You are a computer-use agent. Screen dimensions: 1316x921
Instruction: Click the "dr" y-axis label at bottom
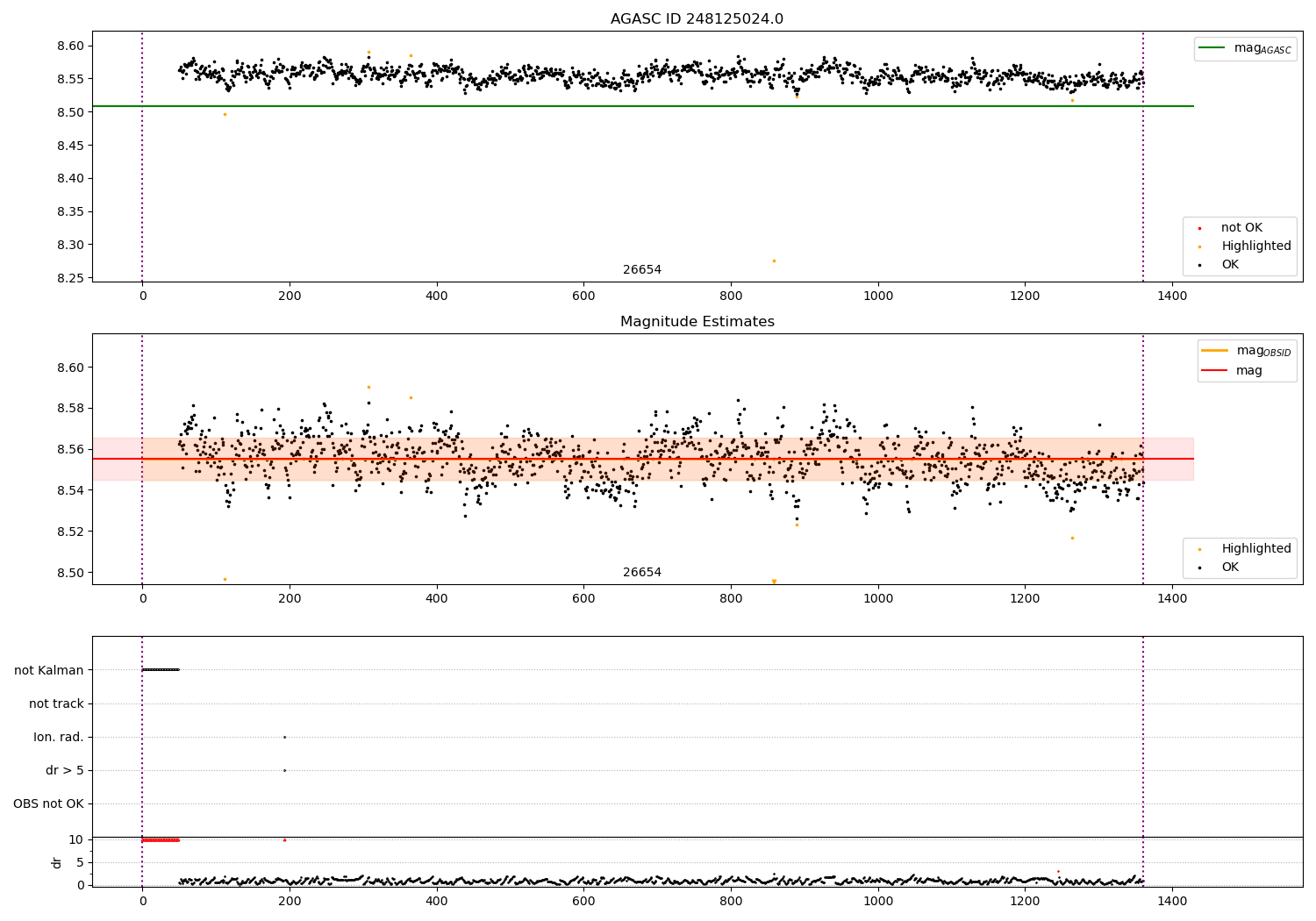[57, 862]
